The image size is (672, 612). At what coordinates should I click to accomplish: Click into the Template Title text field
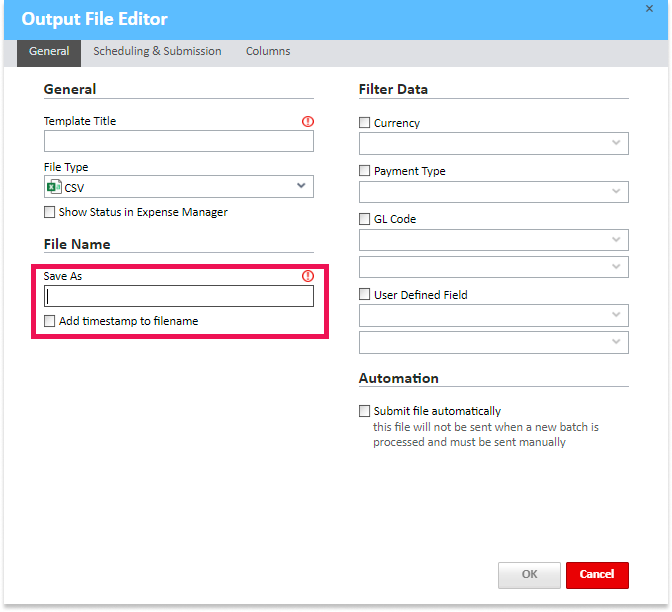pyautogui.click(x=178, y=141)
